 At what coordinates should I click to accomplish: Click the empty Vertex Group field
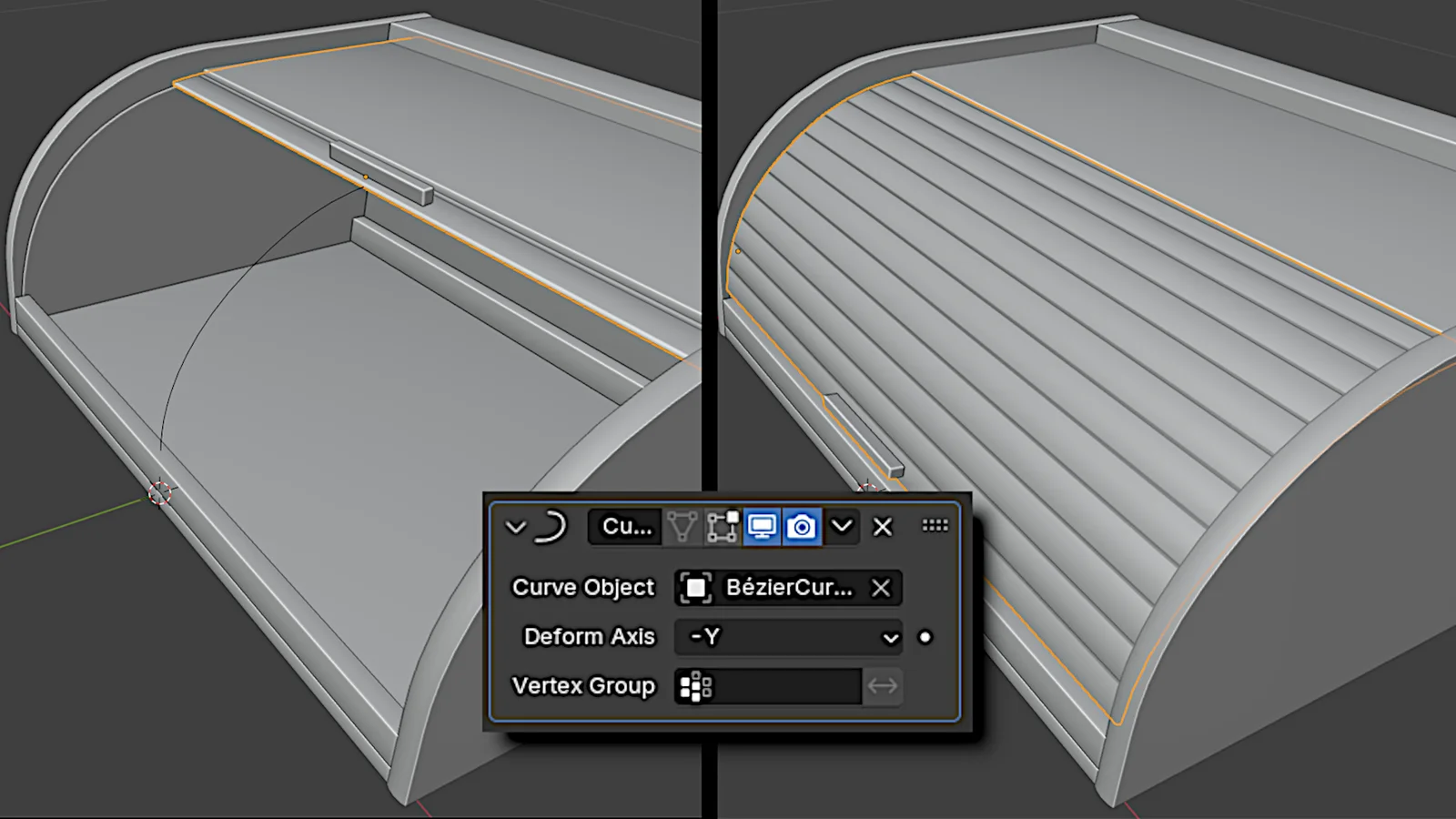pyautogui.click(x=787, y=687)
